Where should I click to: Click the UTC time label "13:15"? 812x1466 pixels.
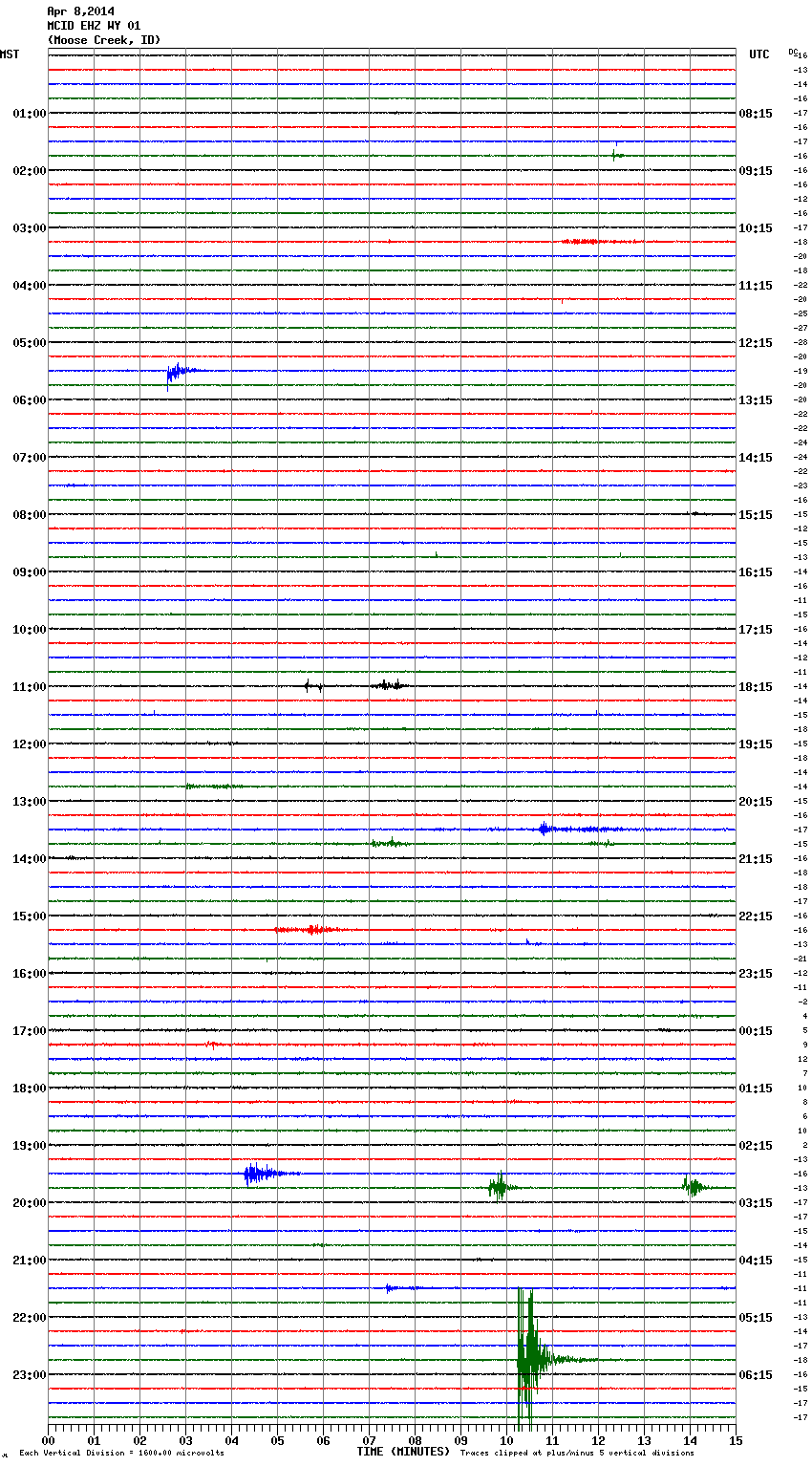pos(756,400)
